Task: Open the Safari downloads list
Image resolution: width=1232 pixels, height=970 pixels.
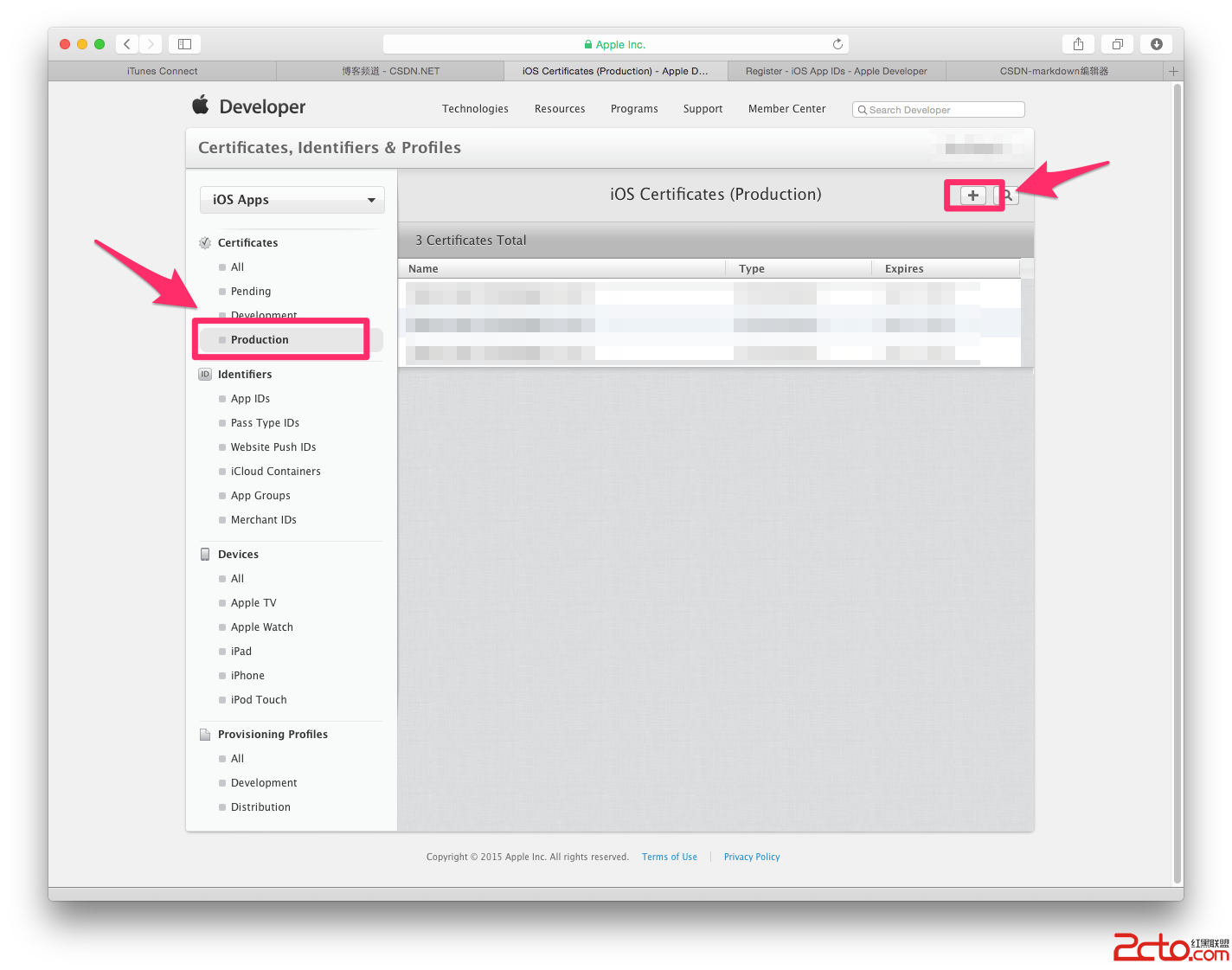Action: tap(1156, 44)
